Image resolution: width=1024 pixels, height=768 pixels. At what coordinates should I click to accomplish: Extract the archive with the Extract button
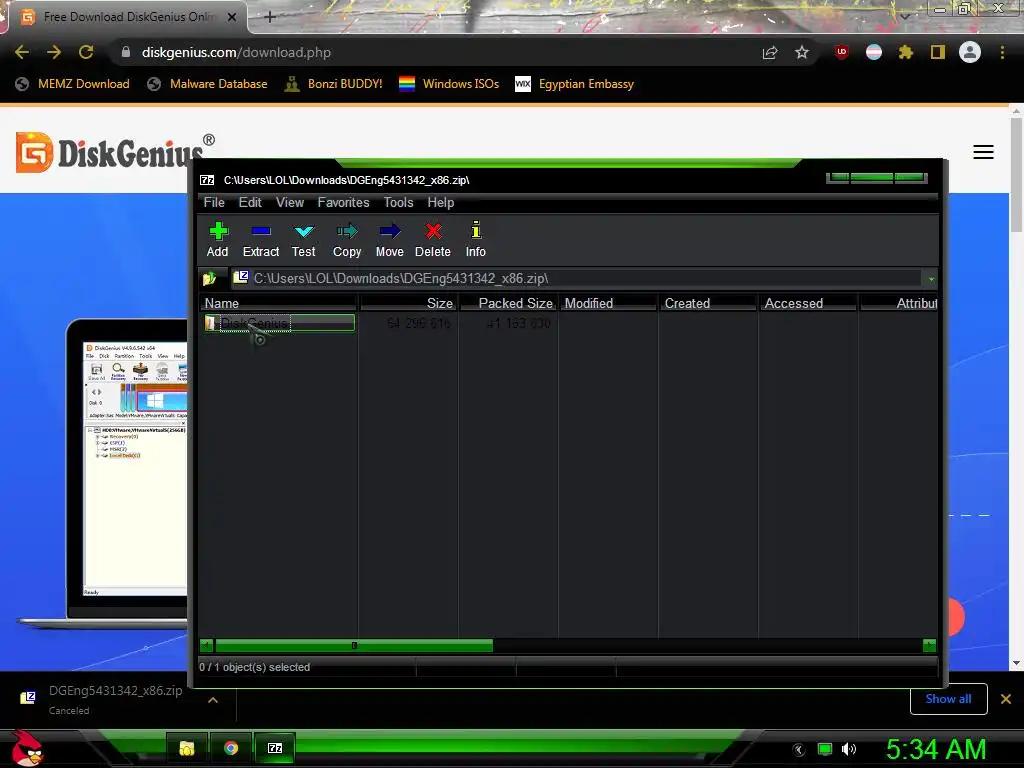point(261,240)
